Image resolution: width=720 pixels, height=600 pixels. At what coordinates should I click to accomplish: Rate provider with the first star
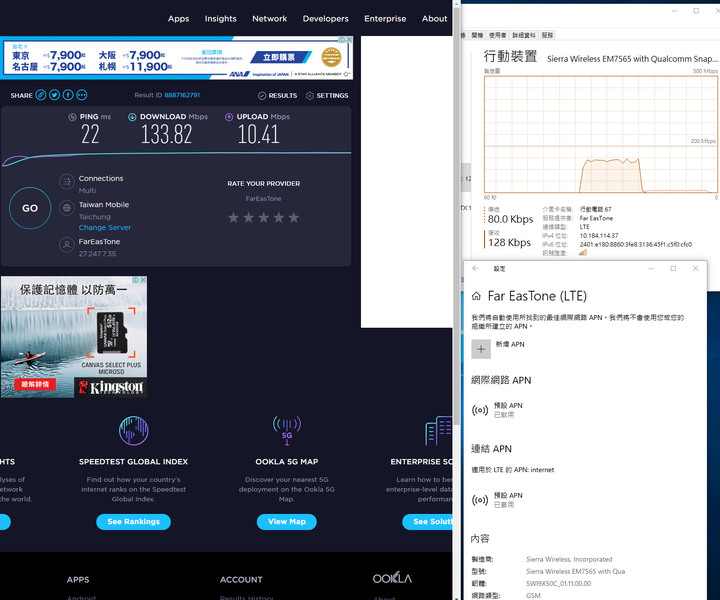(x=233, y=217)
